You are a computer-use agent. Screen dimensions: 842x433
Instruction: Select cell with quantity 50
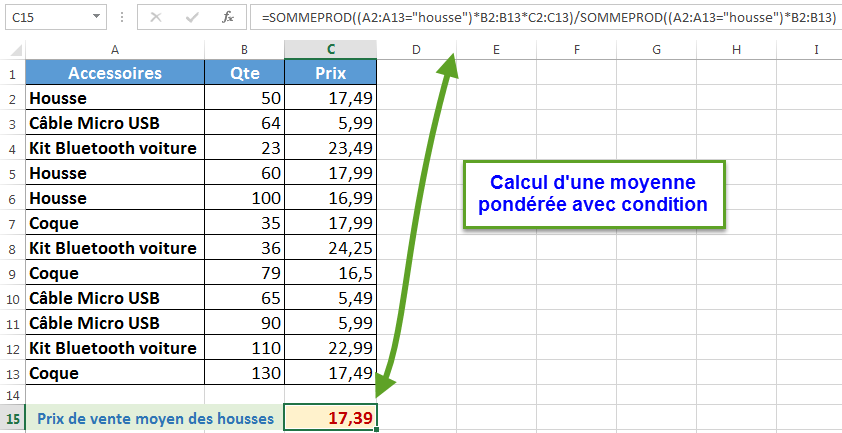click(x=244, y=98)
